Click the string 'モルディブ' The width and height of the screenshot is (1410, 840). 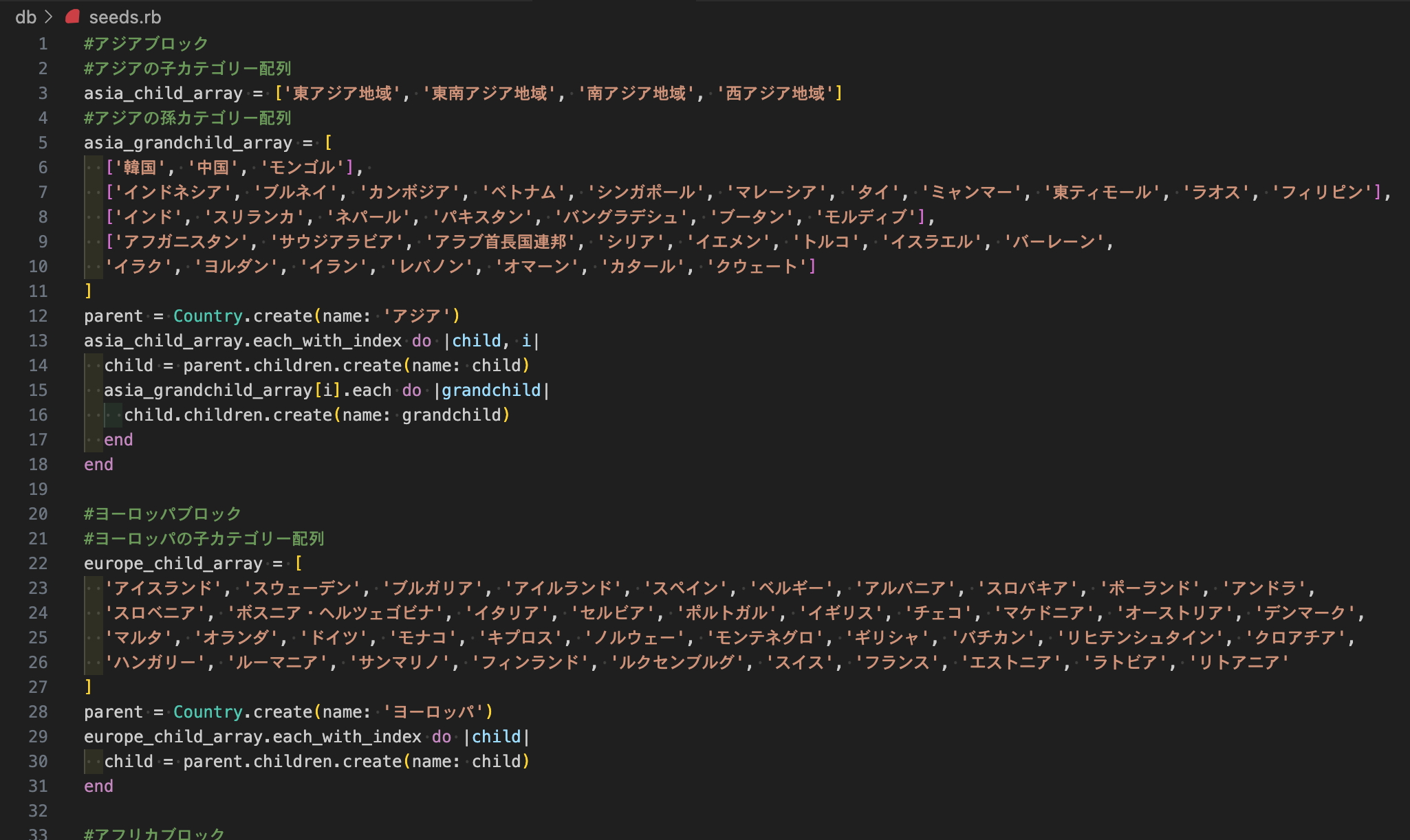pos(866,217)
